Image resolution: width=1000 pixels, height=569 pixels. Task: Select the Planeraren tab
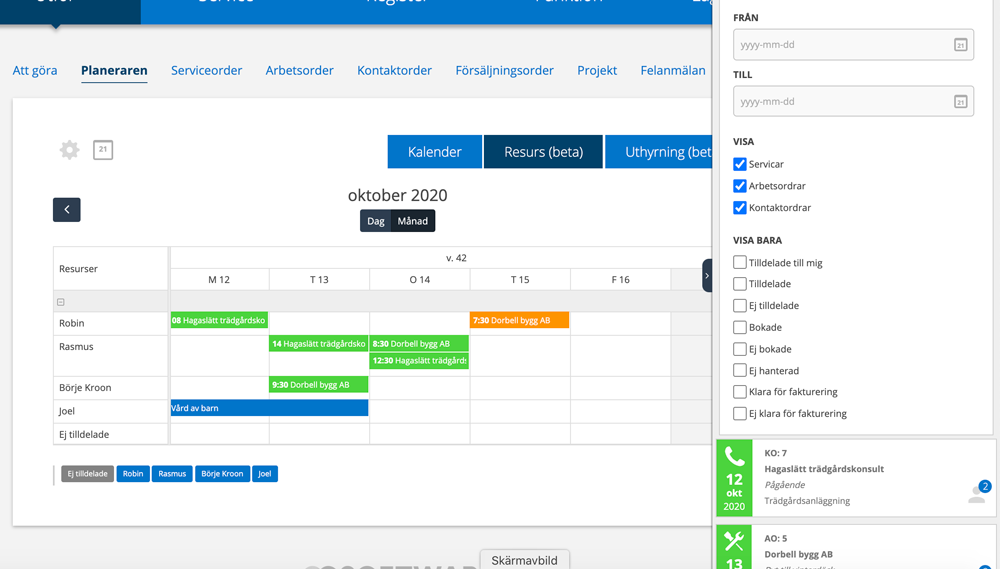(114, 70)
